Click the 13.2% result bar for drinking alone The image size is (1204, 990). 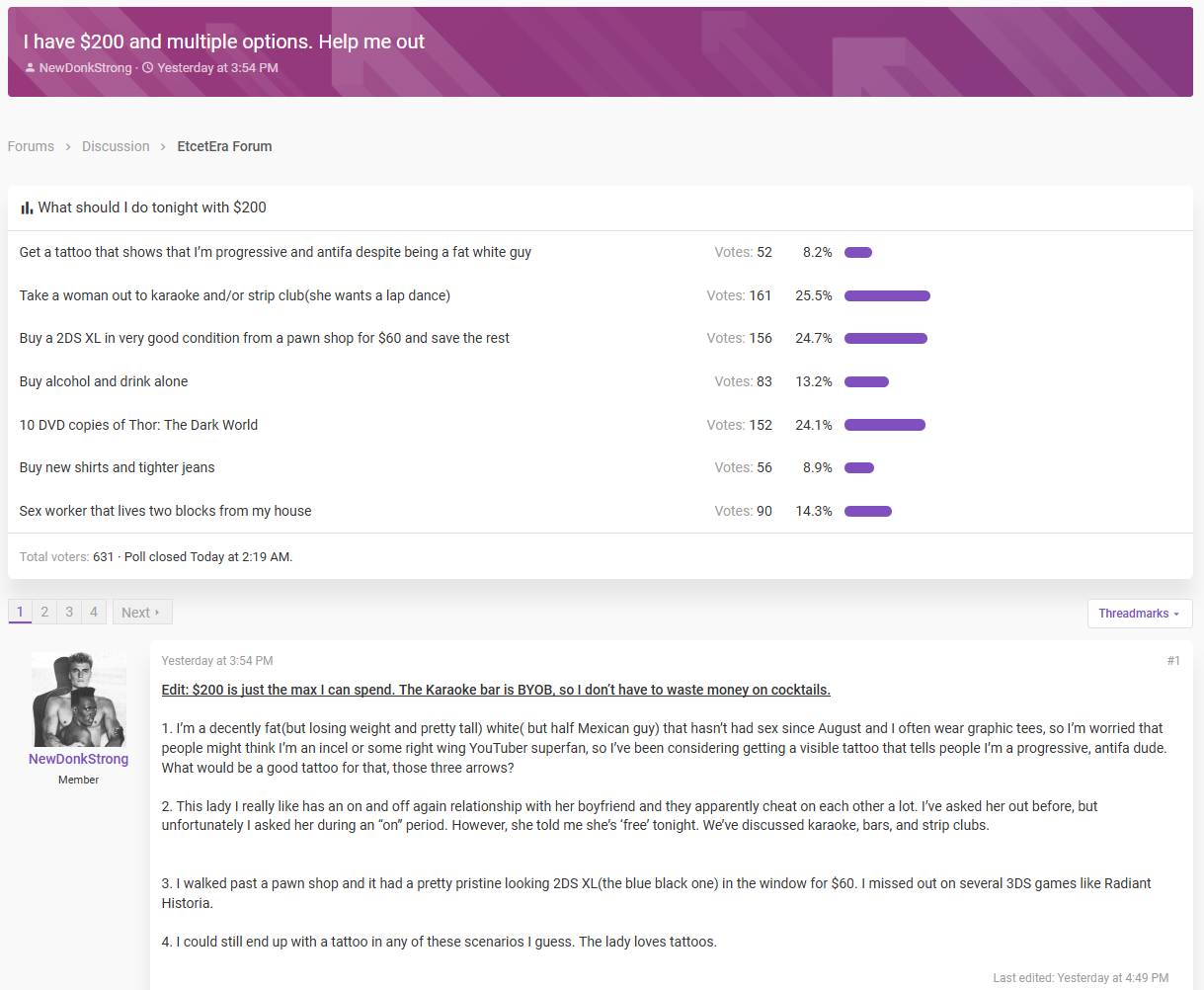tap(866, 381)
